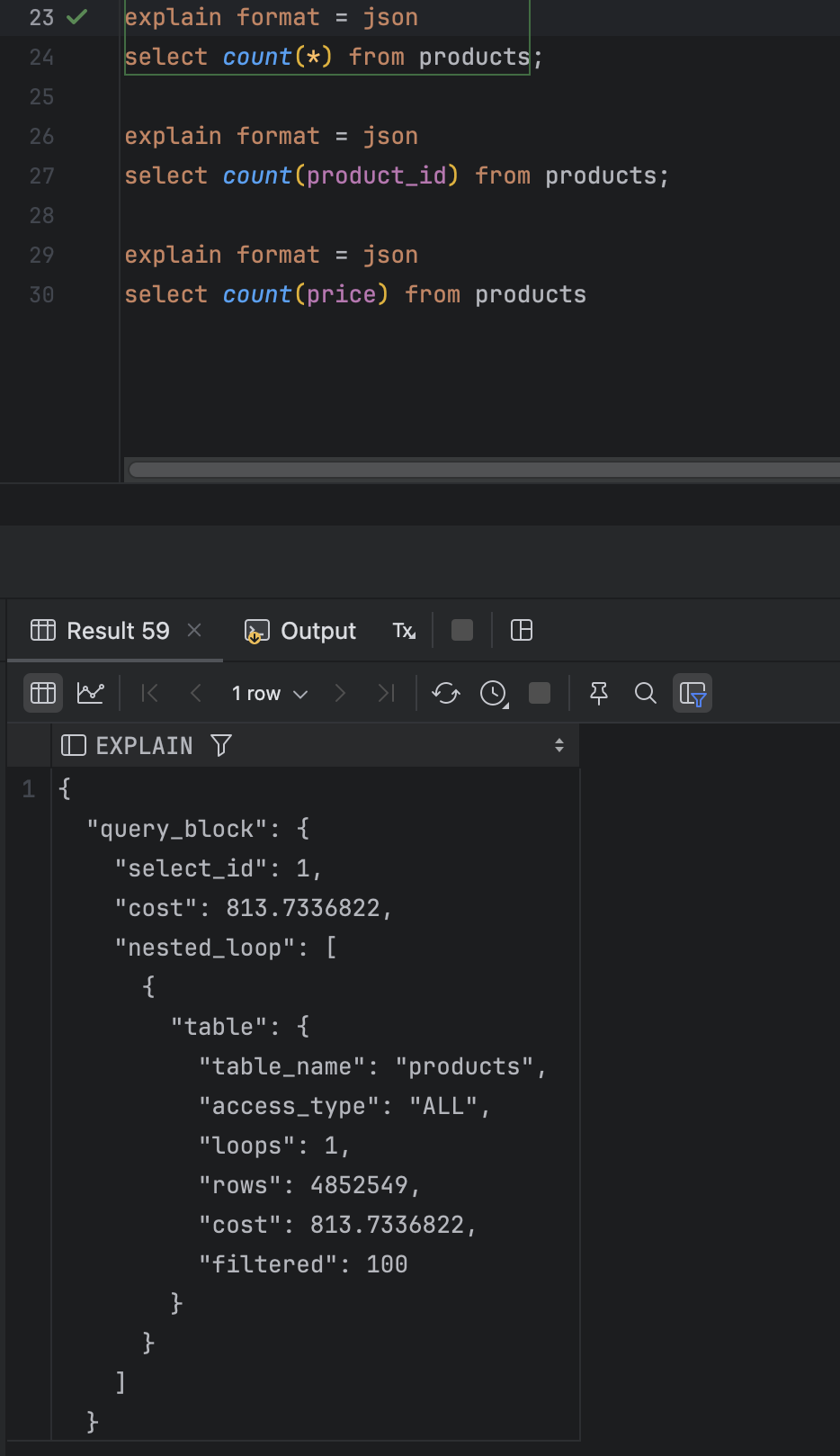The image size is (840, 1456).
Task: Open the EXPLAIN column filter funnel
Action: pos(221,745)
